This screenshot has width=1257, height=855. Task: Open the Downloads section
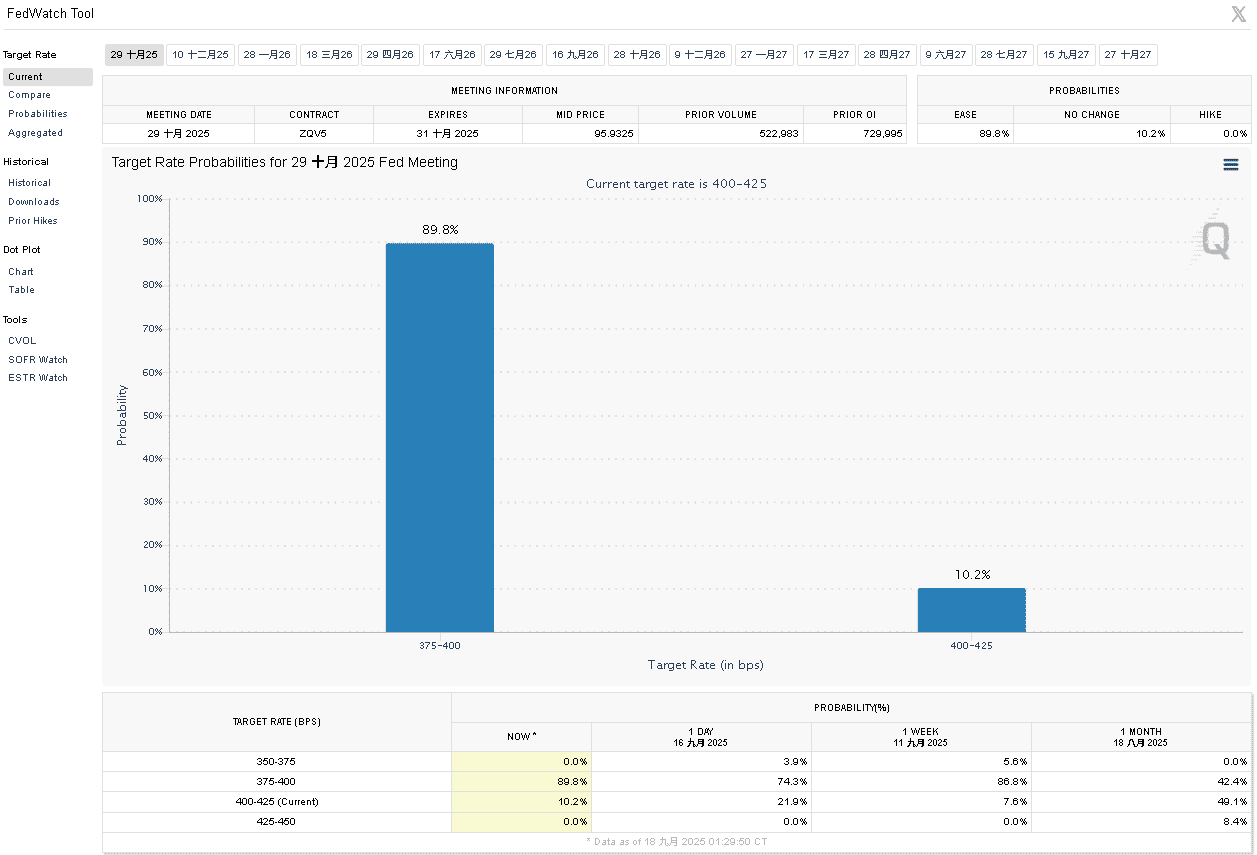(34, 202)
